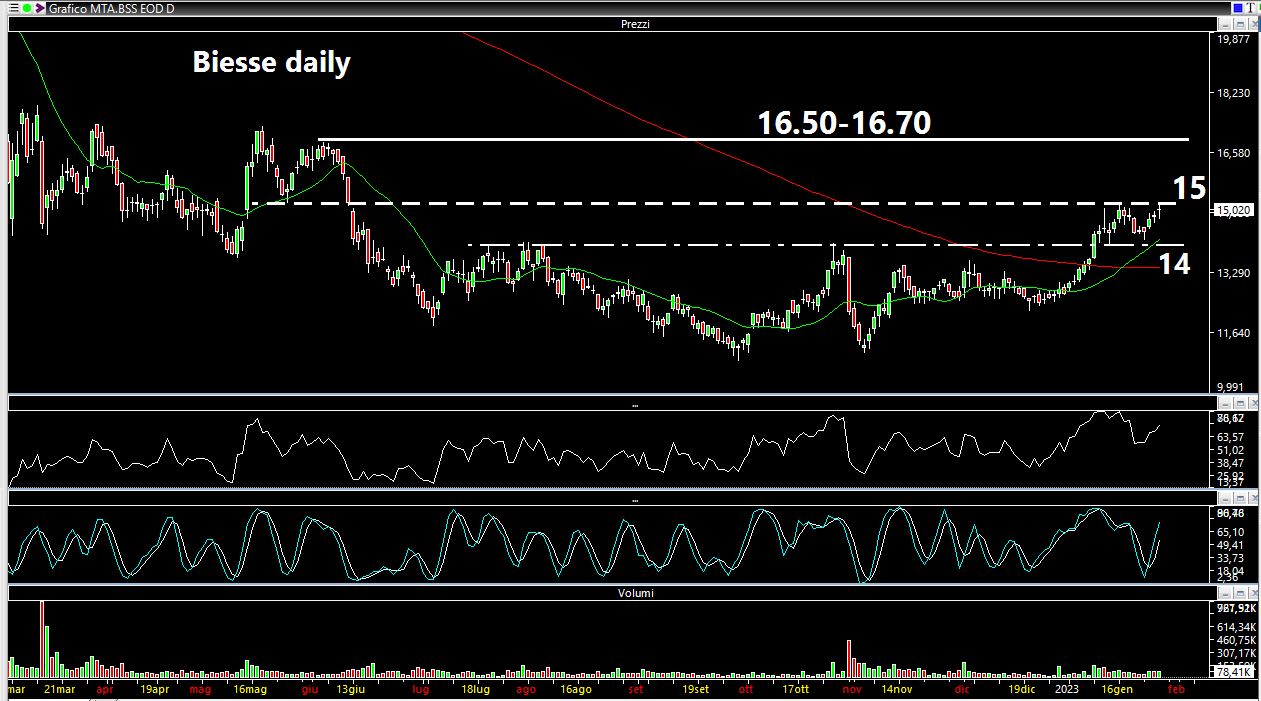Click the 21mar date label
Image resolution: width=1261 pixels, height=701 pixels.
pos(59,690)
